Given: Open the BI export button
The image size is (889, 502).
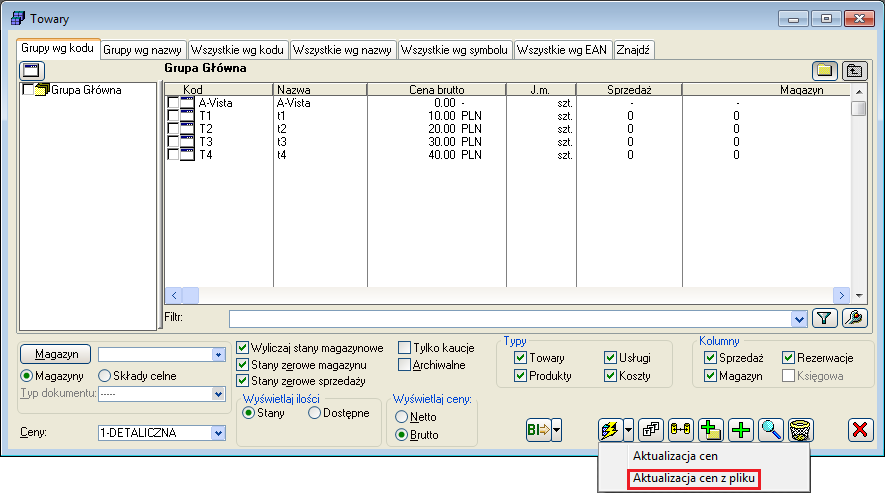Looking at the screenshot, I should (538, 430).
